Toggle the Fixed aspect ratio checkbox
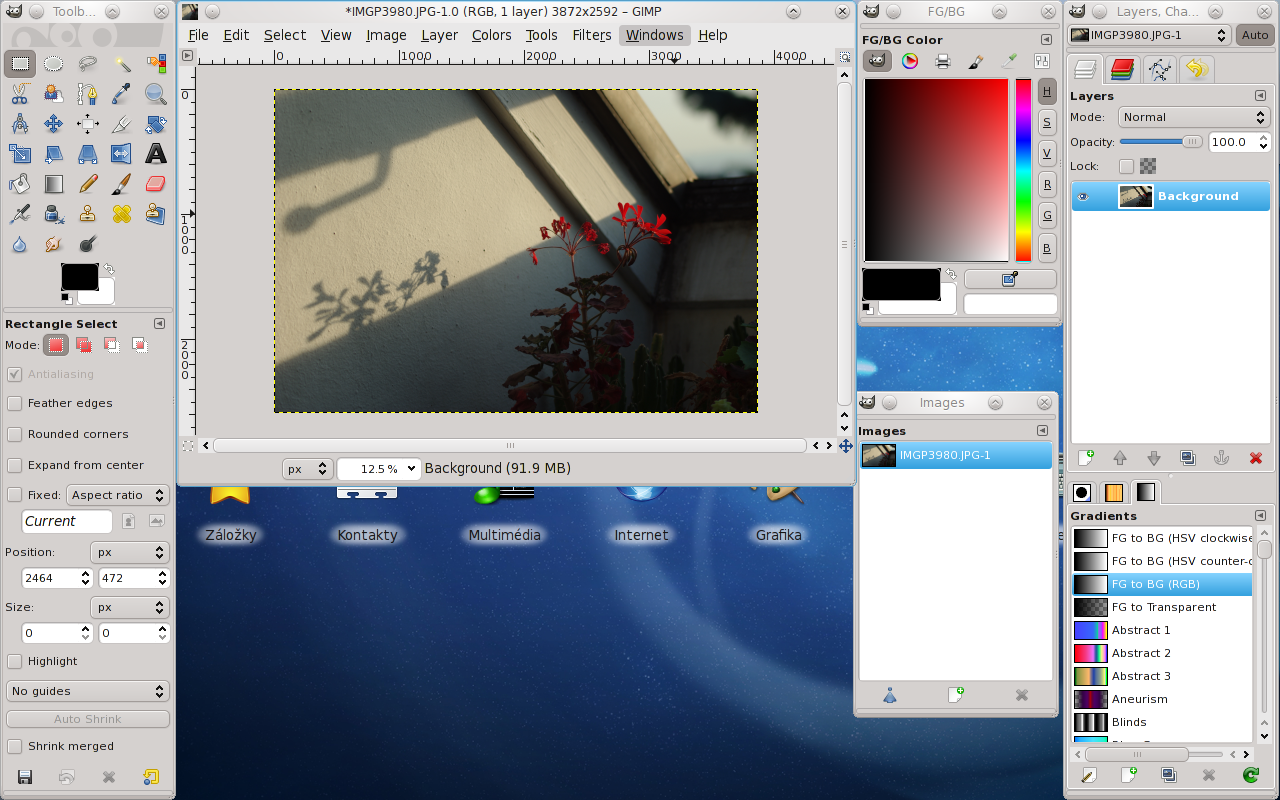1280x800 pixels. point(15,495)
